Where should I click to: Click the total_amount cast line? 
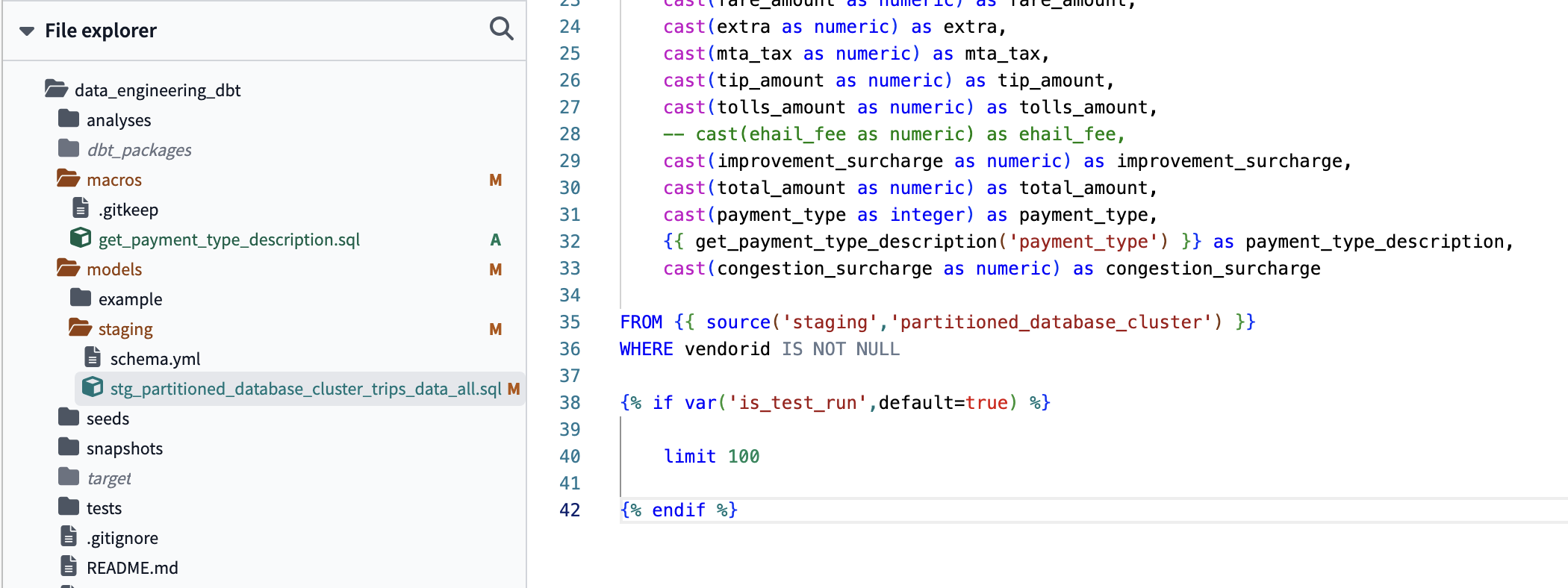coord(910,187)
